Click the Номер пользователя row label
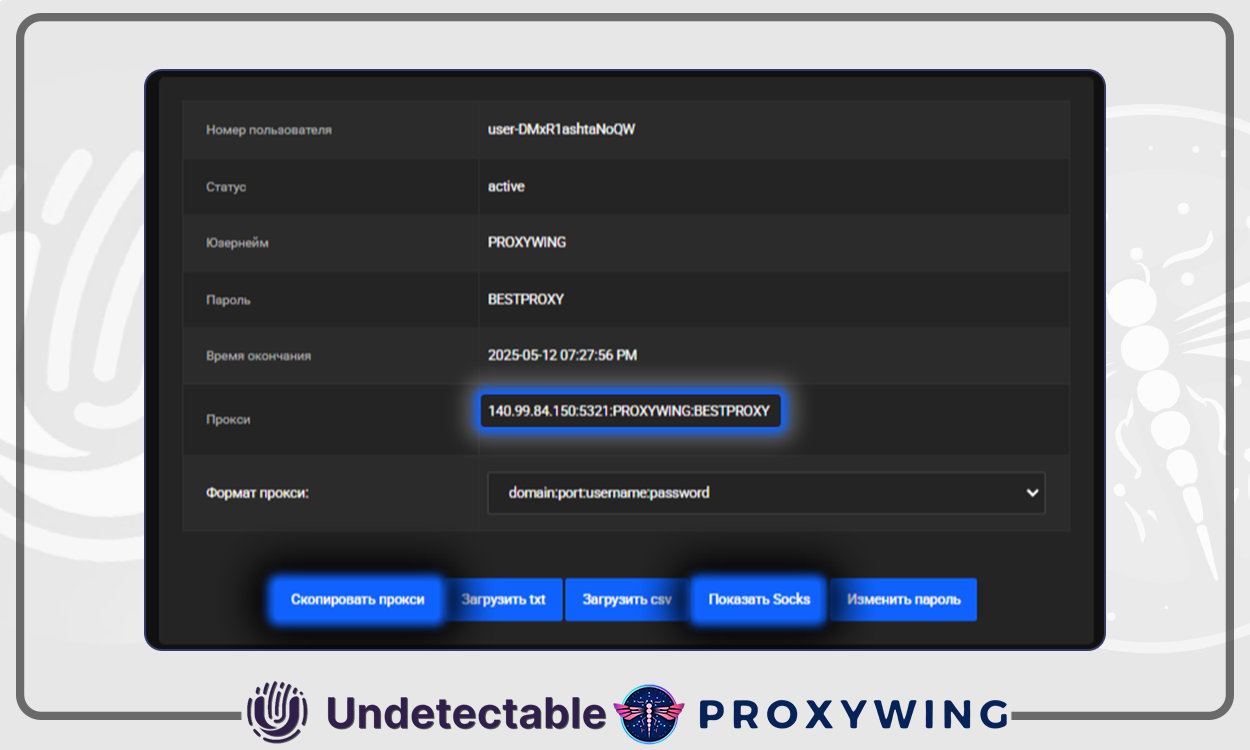This screenshot has width=1250, height=750. tap(269, 130)
